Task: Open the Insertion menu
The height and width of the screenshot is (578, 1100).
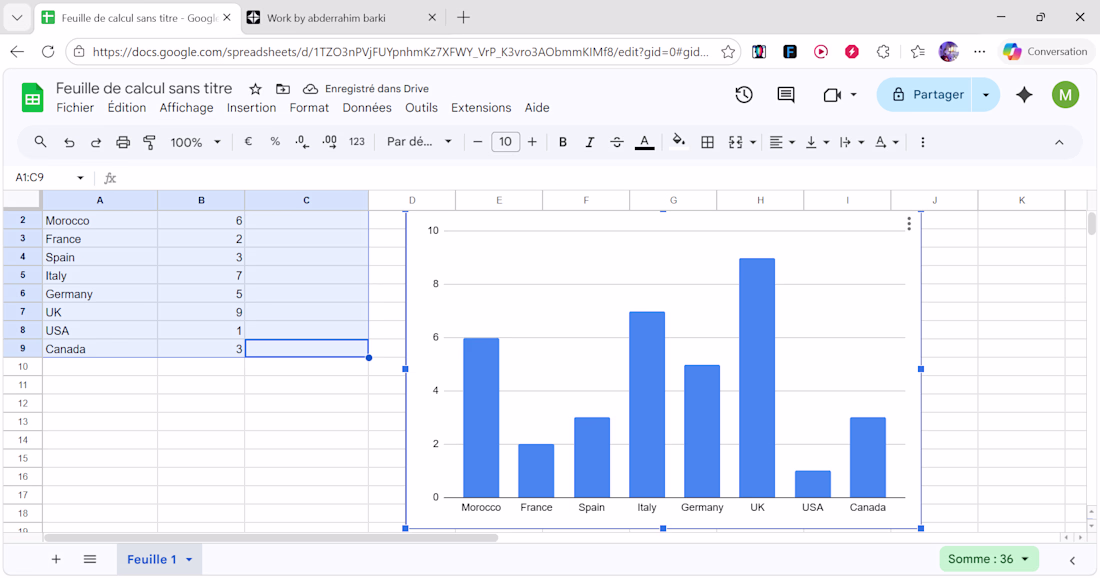Action: point(251,107)
